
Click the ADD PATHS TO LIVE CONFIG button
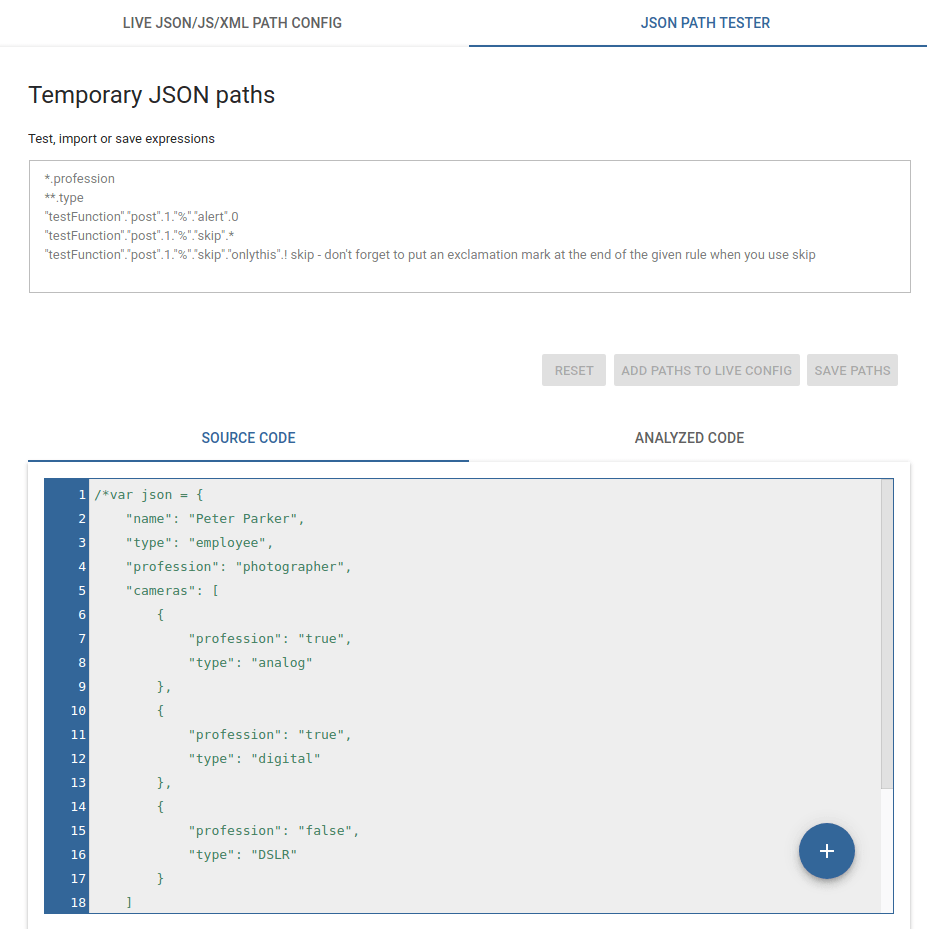click(706, 370)
